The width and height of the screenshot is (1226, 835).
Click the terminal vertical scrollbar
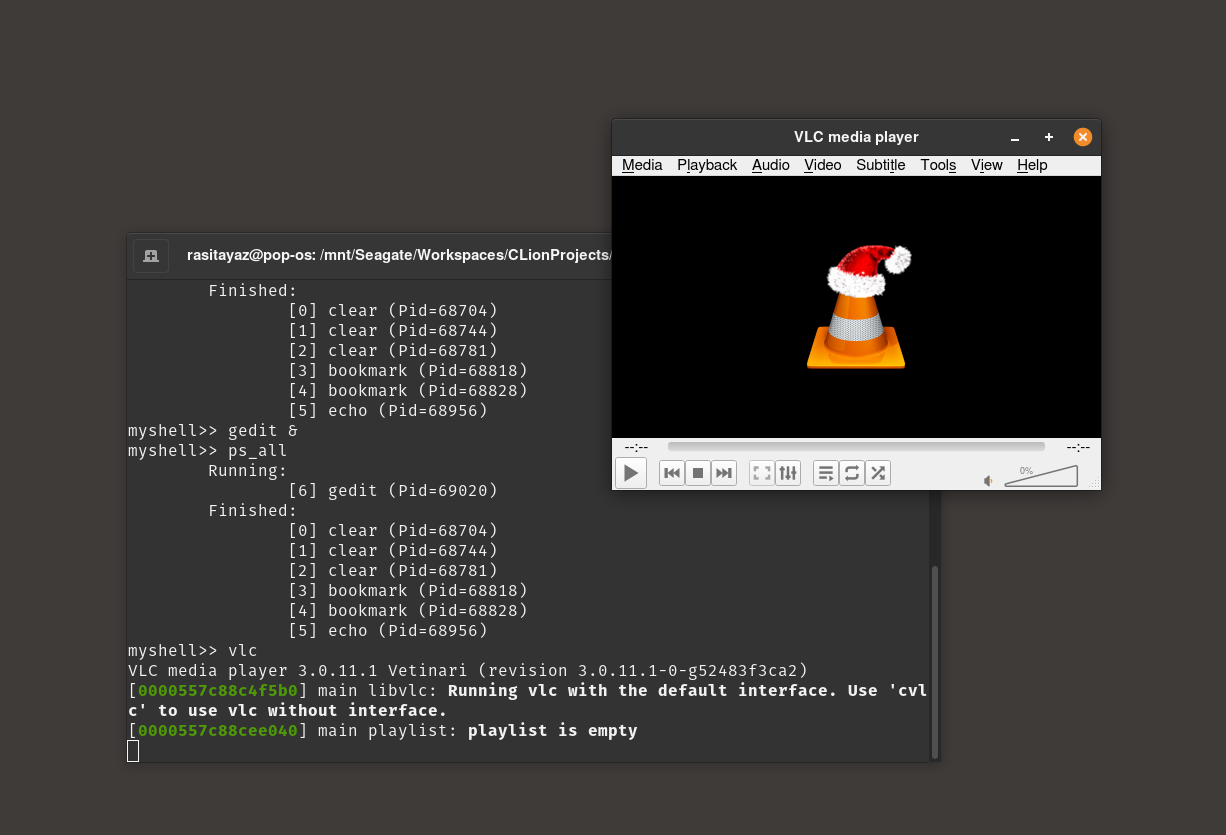(935, 661)
